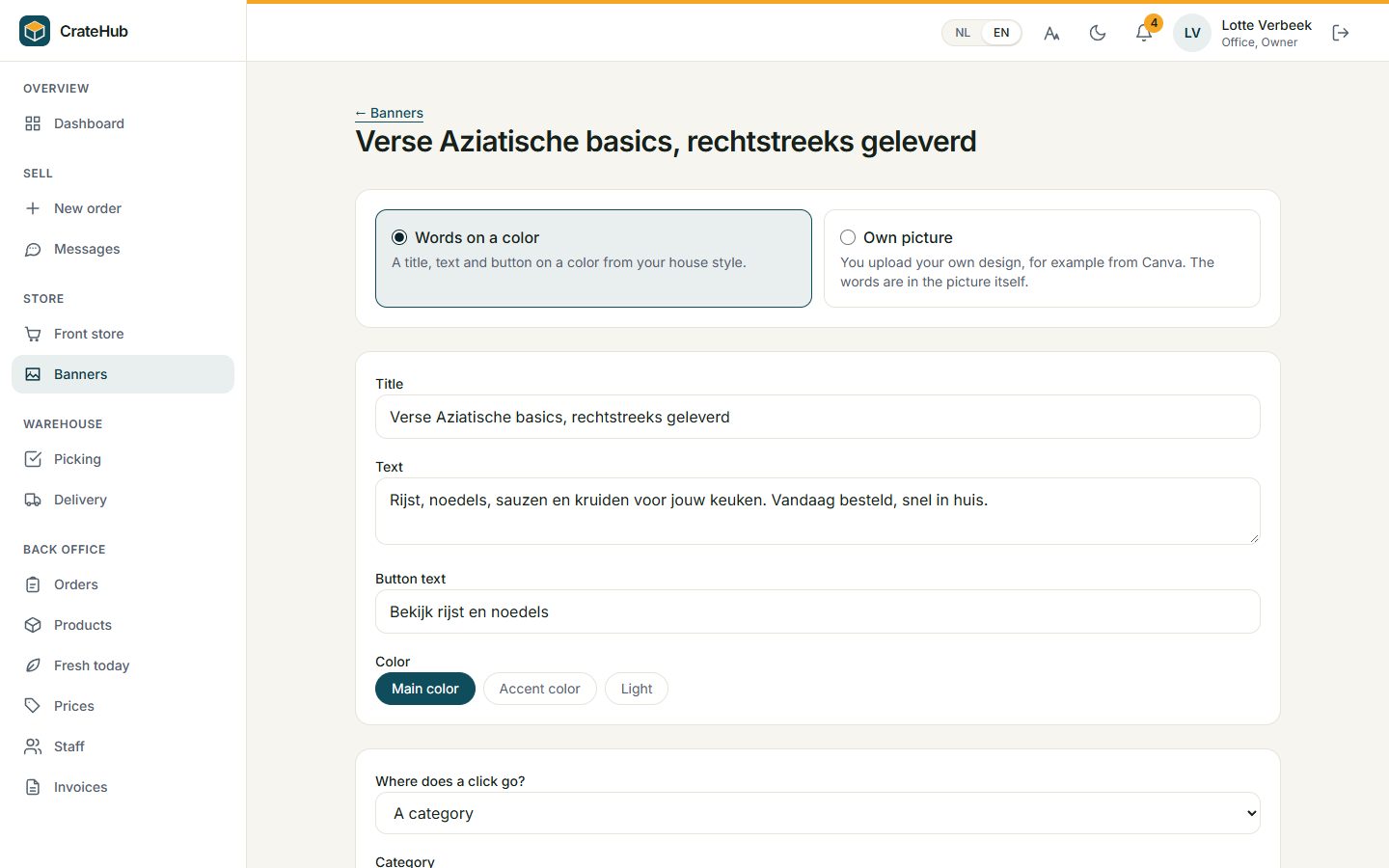Choose Main color for the banner
This screenshot has width=1389, height=868.
click(425, 689)
